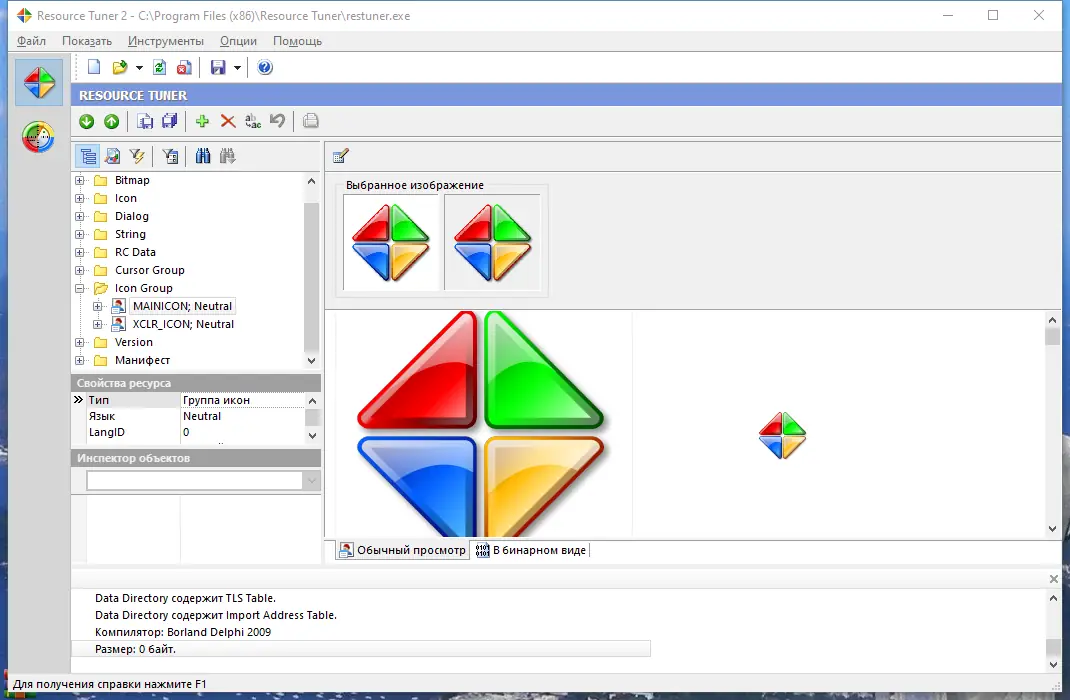The height and width of the screenshot is (700, 1070).
Task: Click the gray binoculars find next icon
Action: tap(227, 156)
